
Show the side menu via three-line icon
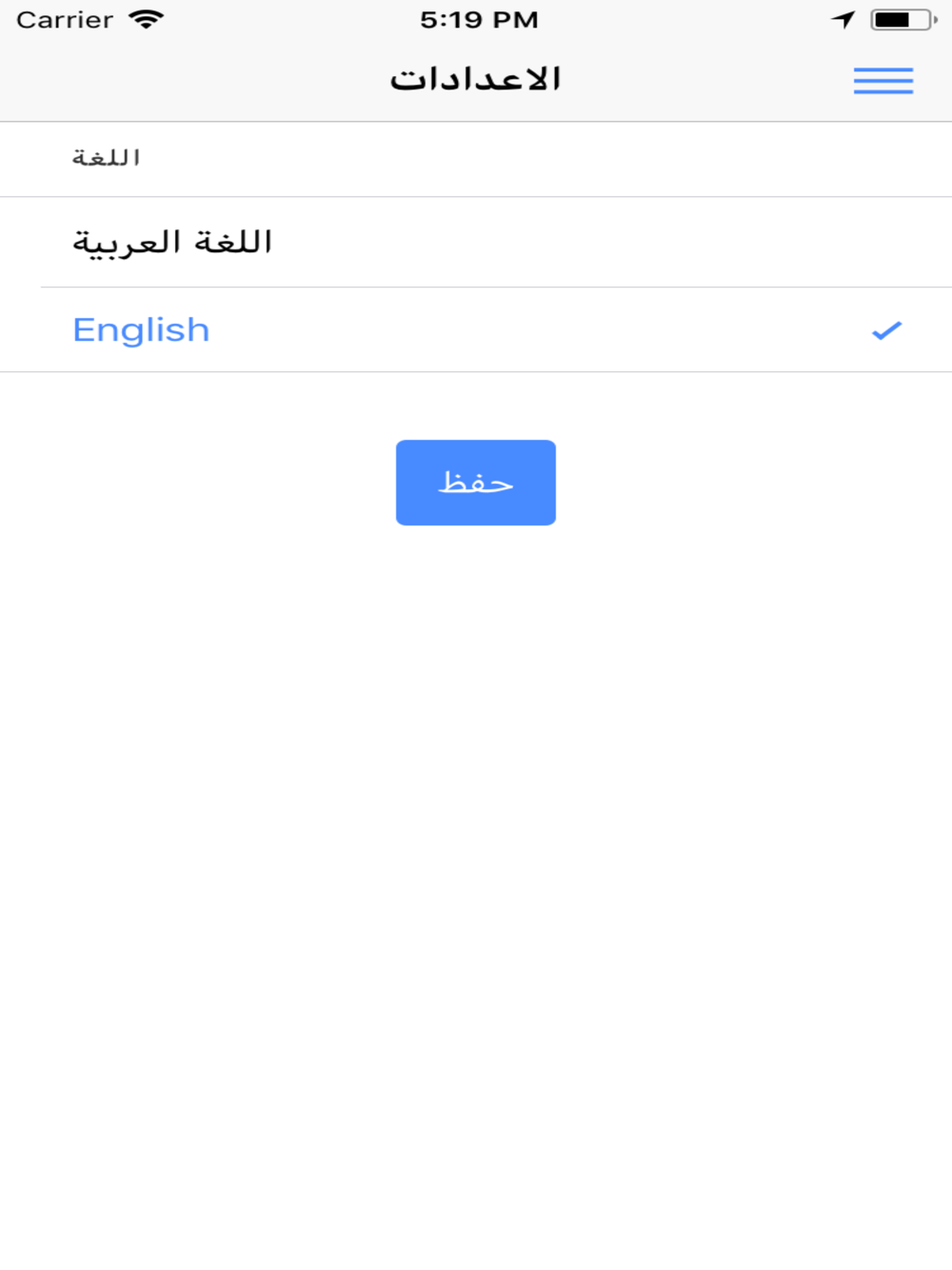point(883,81)
